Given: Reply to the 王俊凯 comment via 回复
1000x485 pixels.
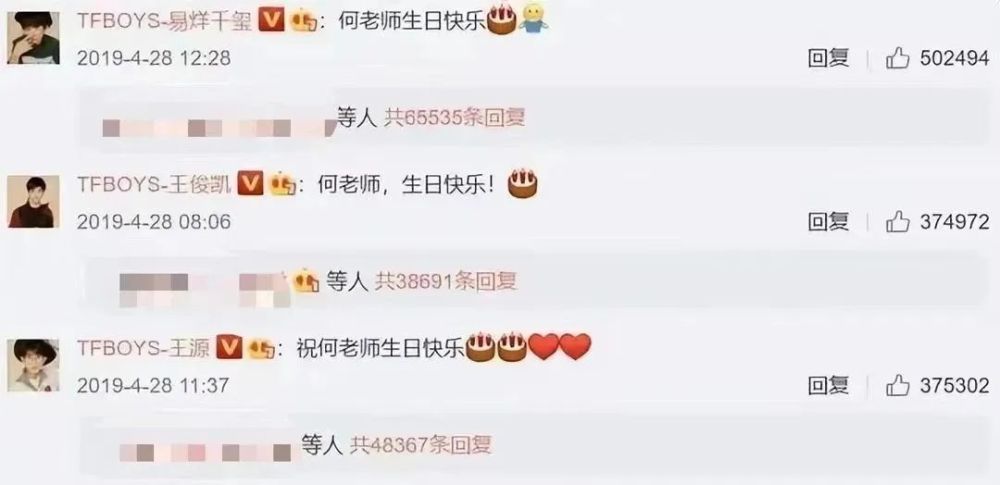Looking at the screenshot, I should click(828, 222).
